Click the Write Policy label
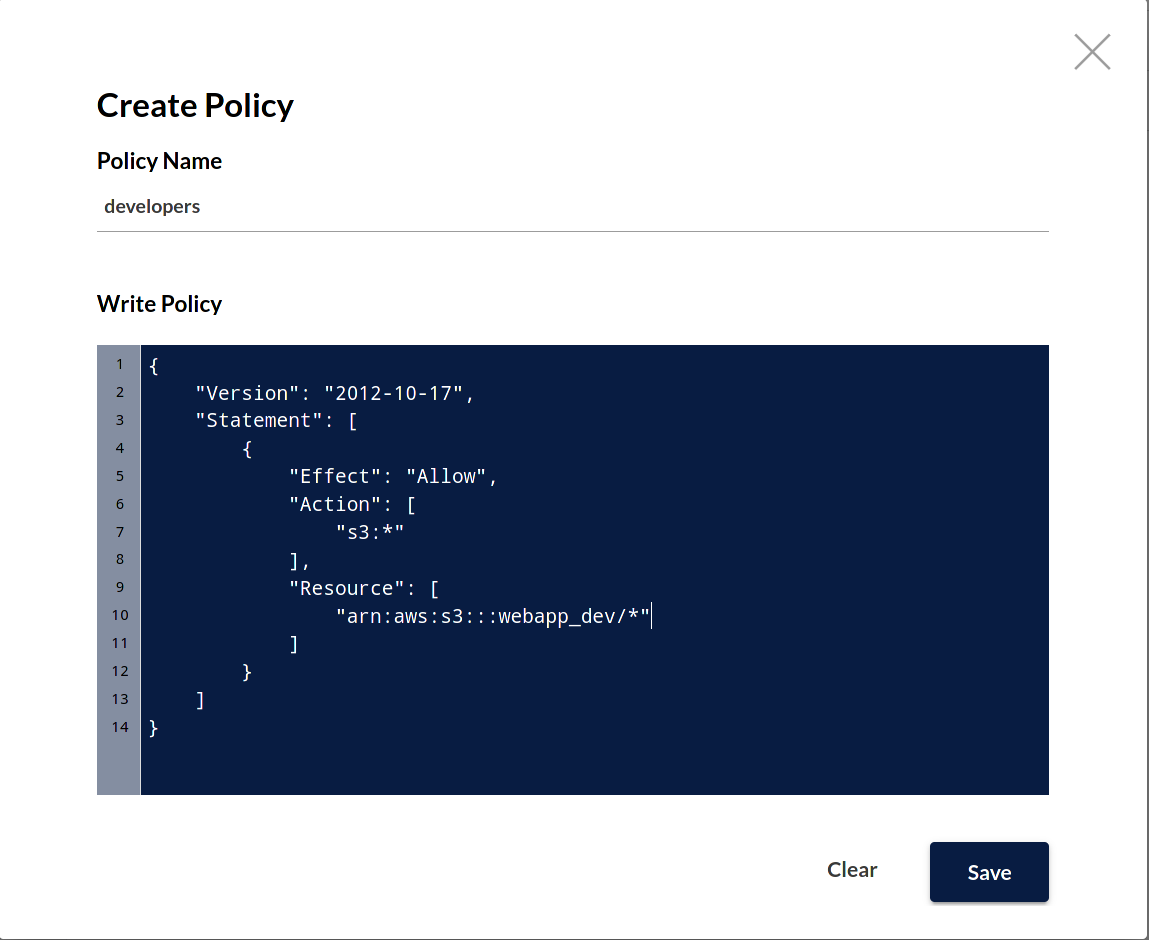 pos(159,304)
